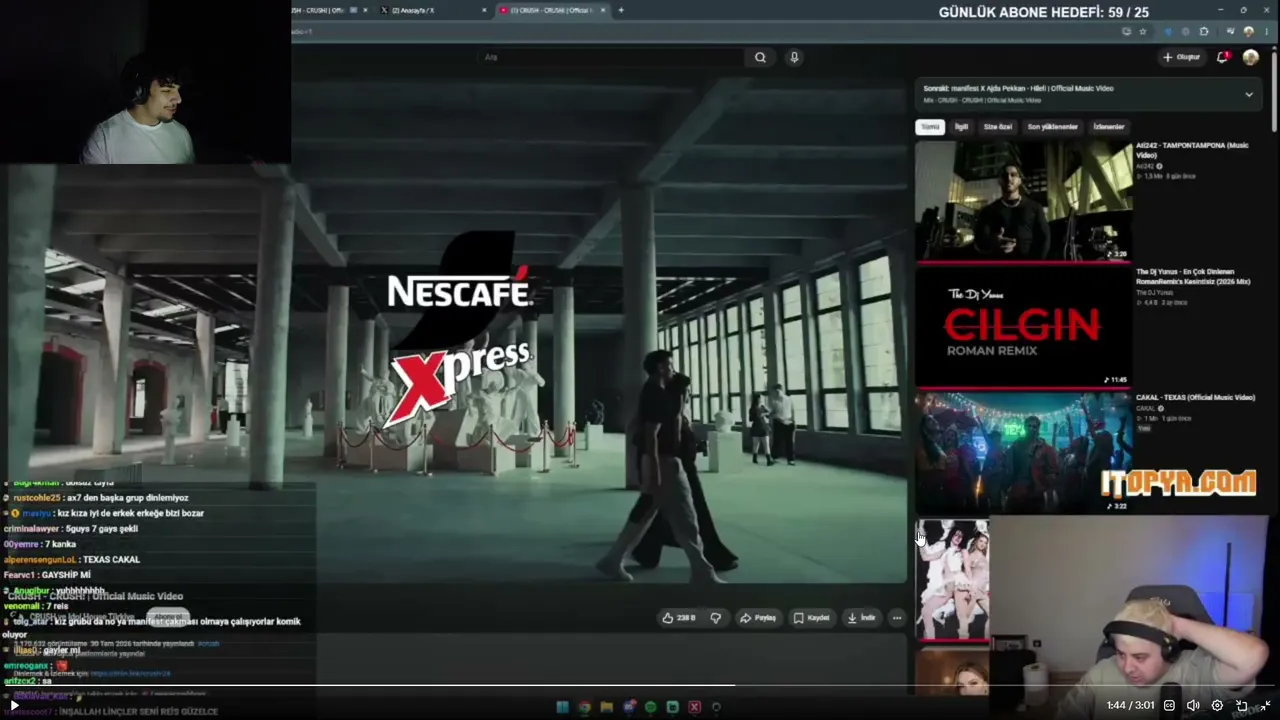The image size is (1280, 720).
Task: Like the video showing 238 B likes
Action: (x=678, y=618)
